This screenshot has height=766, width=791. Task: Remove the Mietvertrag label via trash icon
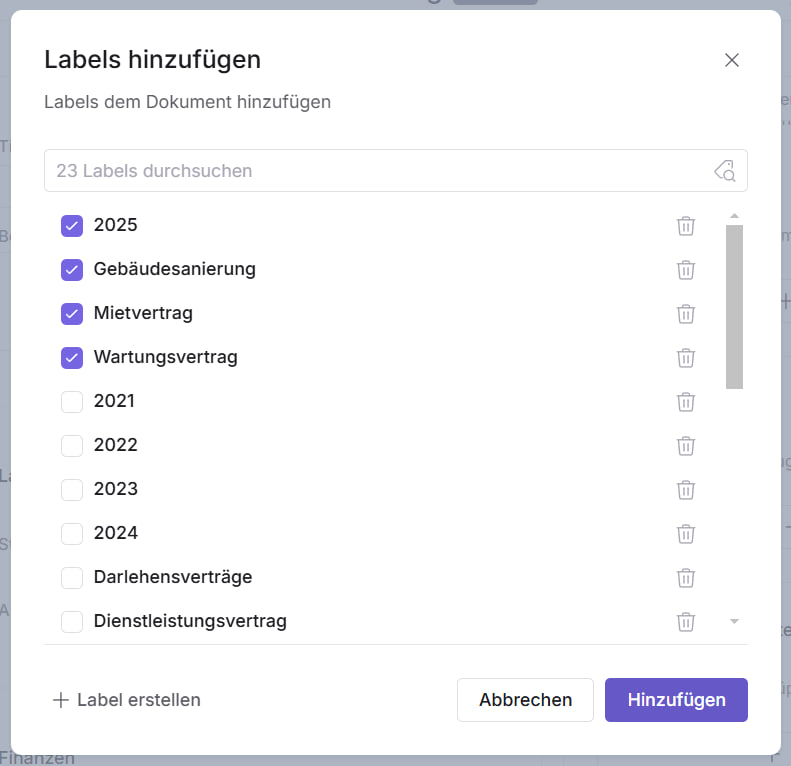click(x=686, y=314)
